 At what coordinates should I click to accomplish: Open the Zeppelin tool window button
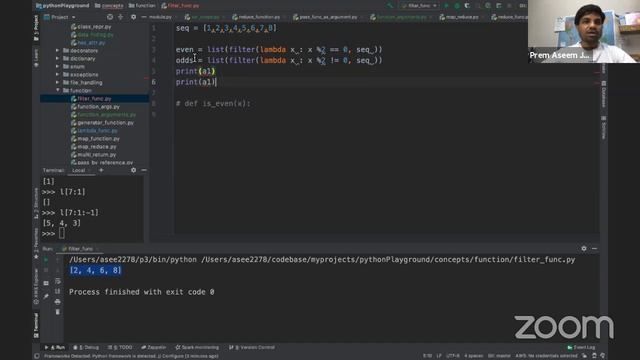coord(153,347)
